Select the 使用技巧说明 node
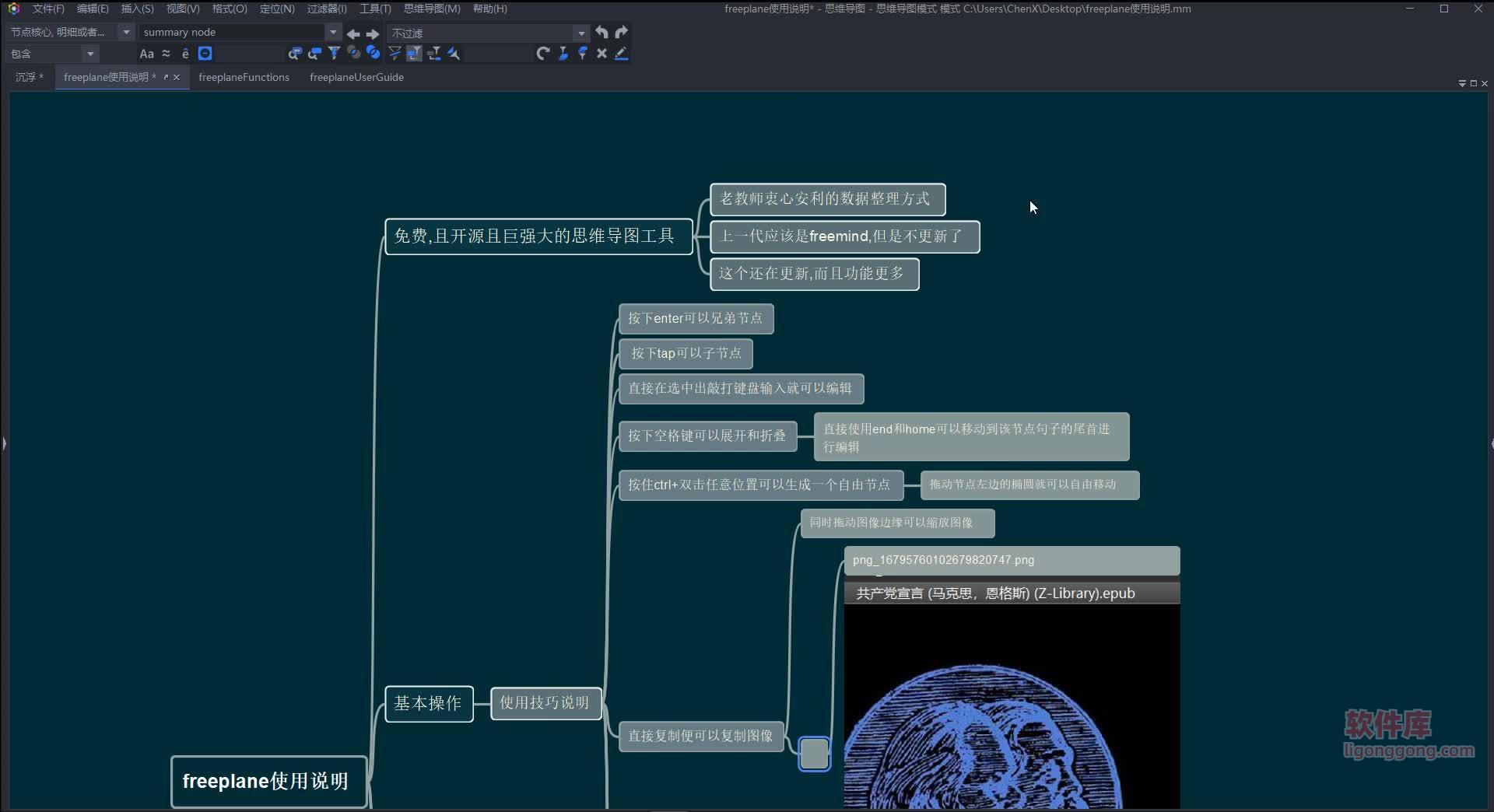 [545, 703]
